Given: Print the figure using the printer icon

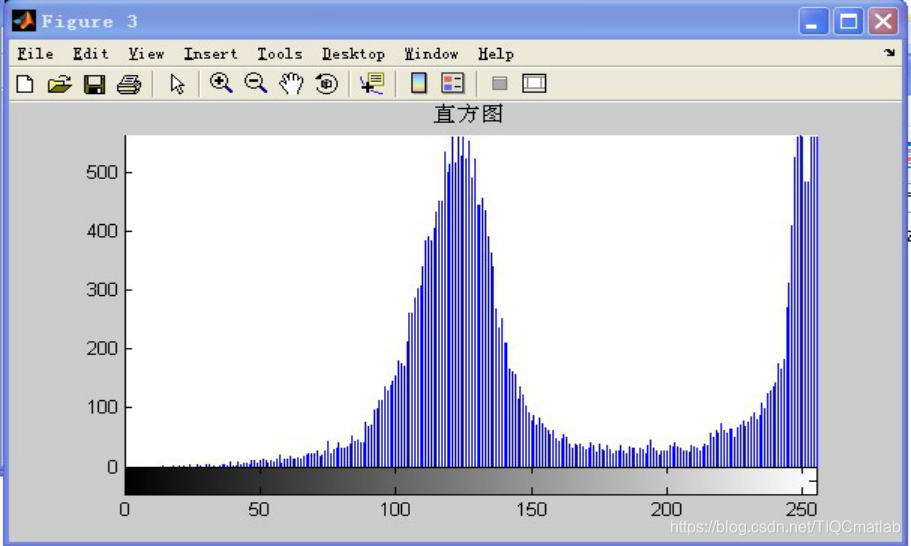Looking at the screenshot, I should click(129, 85).
